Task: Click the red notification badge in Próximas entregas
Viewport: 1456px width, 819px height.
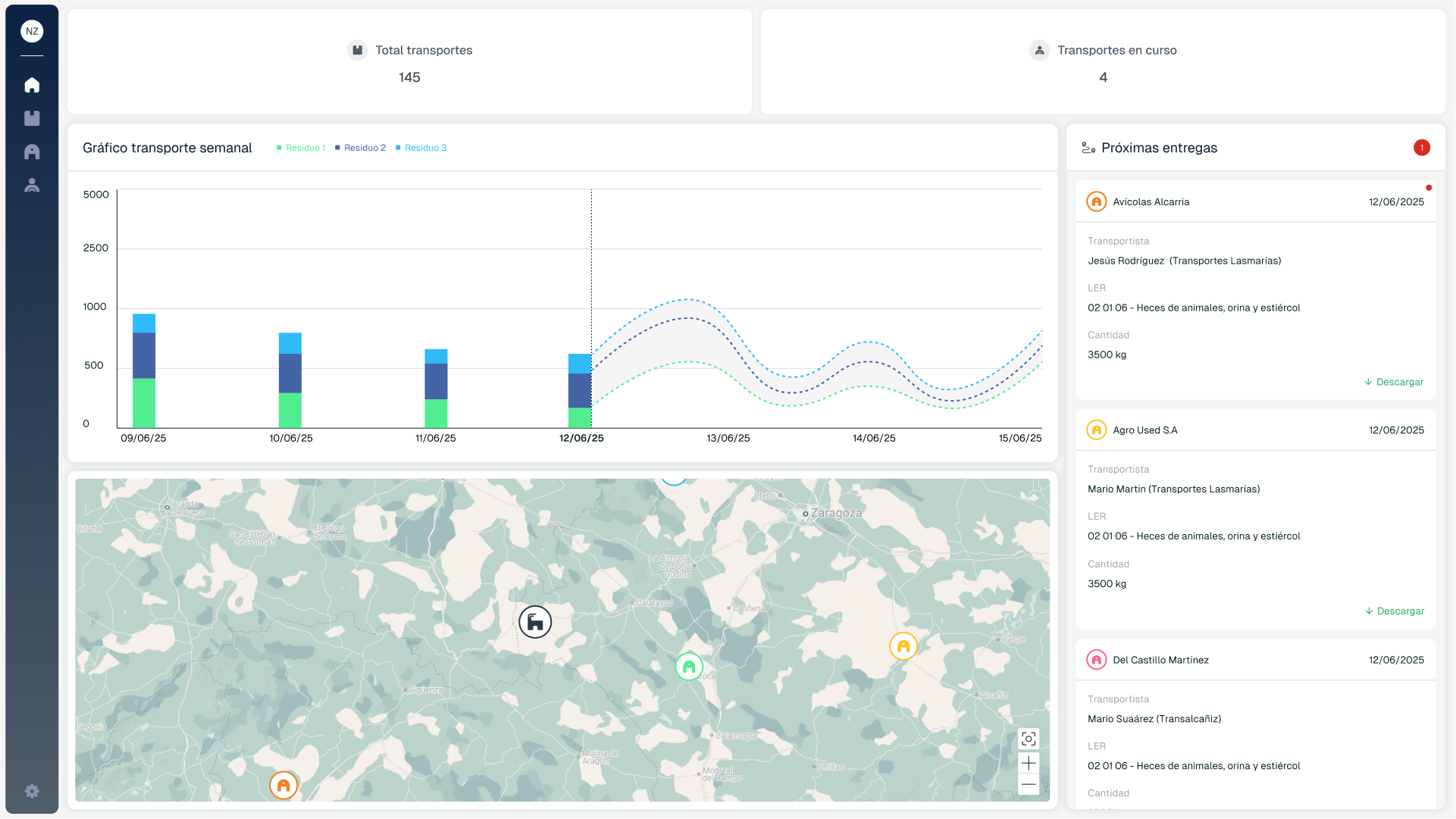Action: click(x=1421, y=148)
